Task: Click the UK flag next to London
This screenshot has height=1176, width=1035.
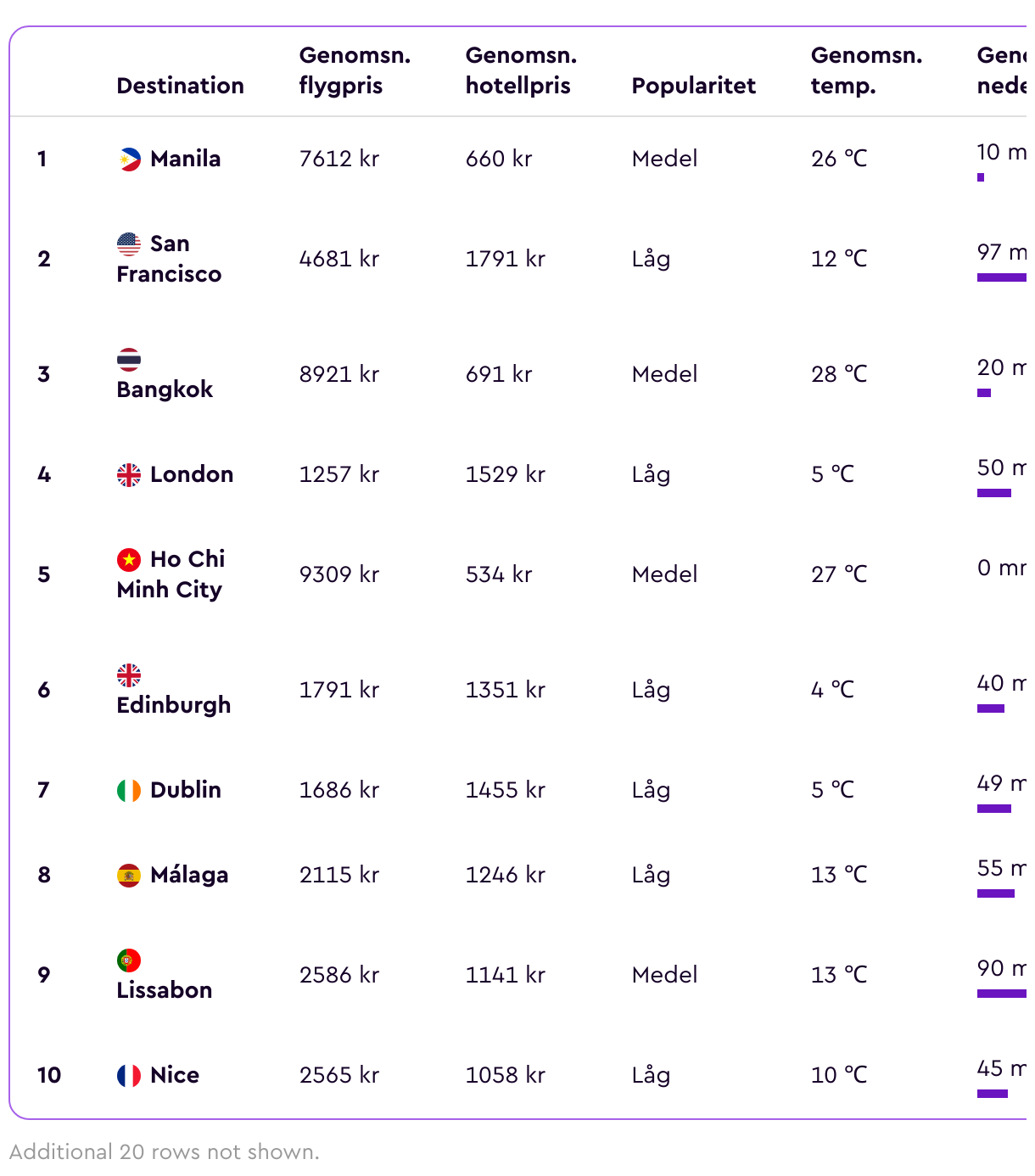Action: [129, 474]
